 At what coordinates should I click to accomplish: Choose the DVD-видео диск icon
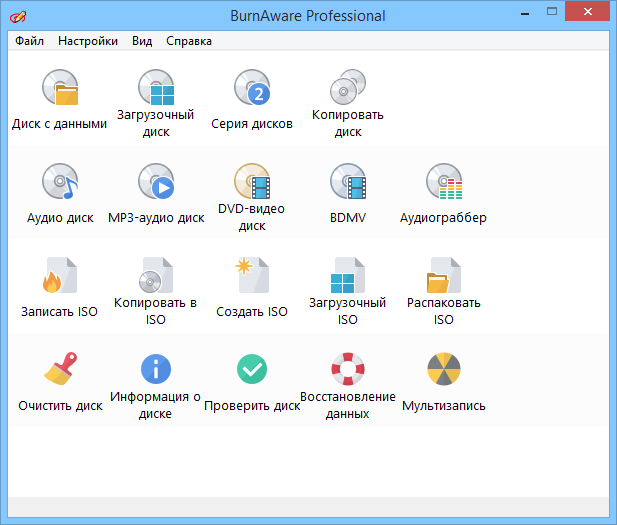point(252,183)
